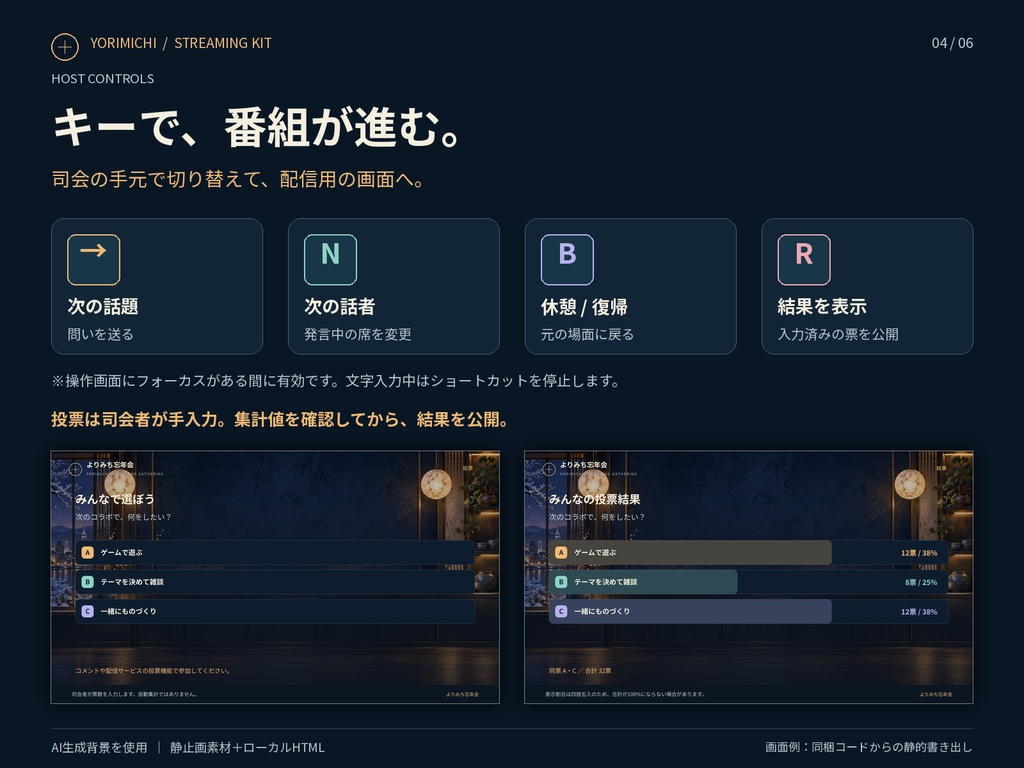Click the A badge in the みんなで選ぼう screen
1024x768 pixels.
pyautogui.click(x=88, y=552)
